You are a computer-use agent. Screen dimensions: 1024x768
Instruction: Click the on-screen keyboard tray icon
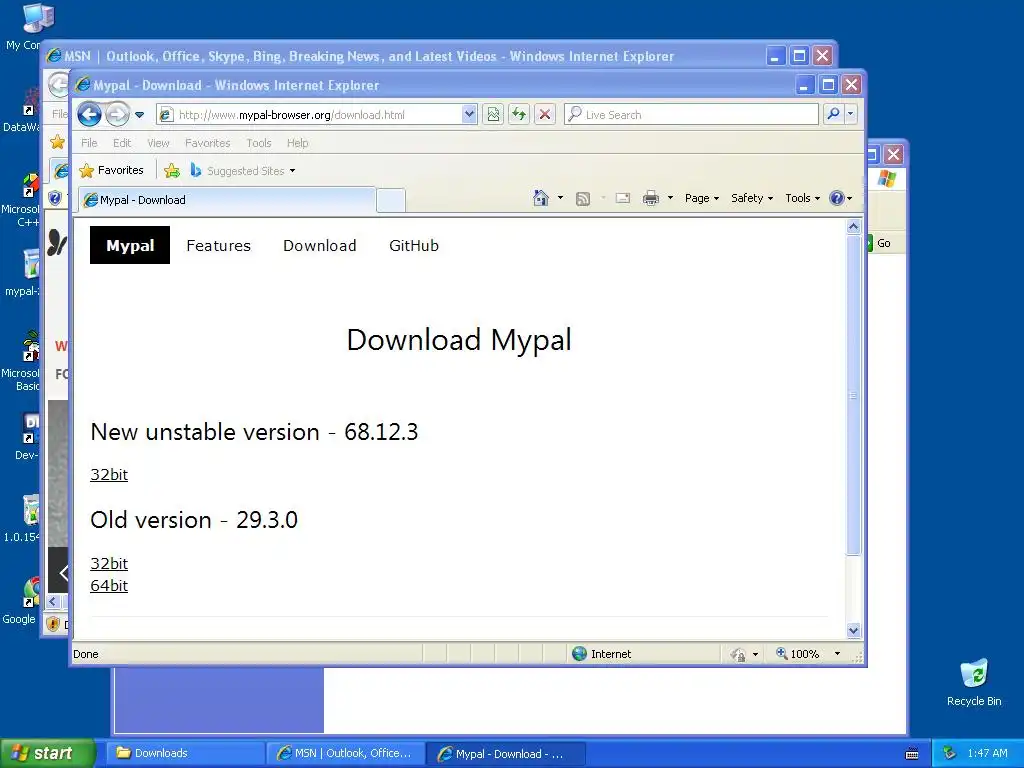coord(912,754)
